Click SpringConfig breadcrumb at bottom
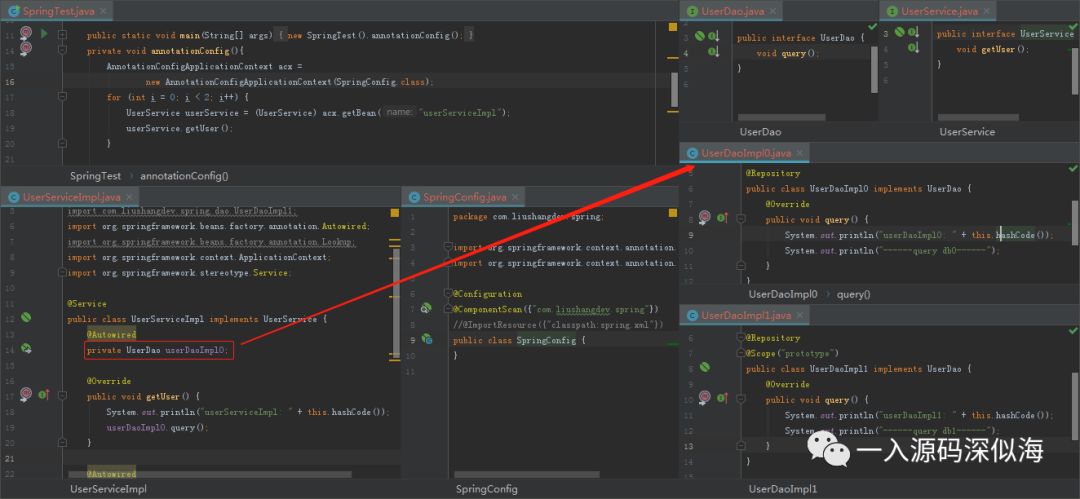This screenshot has width=1080, height=499. tap(487, 489)
